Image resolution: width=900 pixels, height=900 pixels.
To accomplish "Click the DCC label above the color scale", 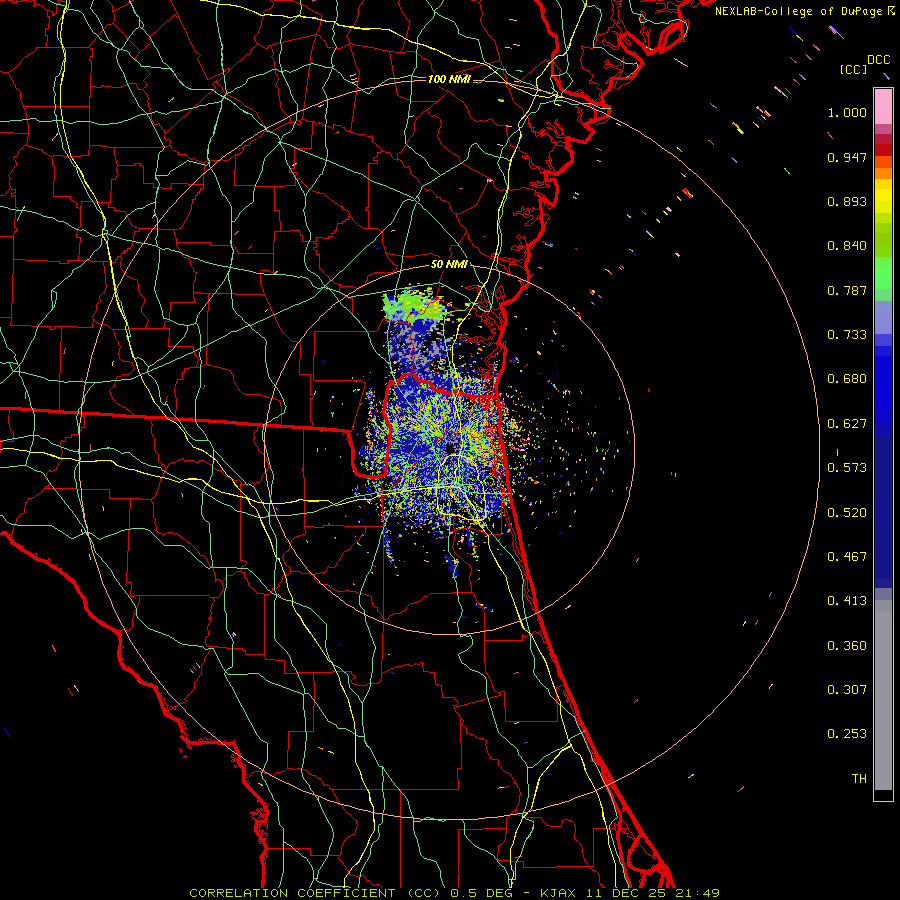I will click(x=878, y=60).
